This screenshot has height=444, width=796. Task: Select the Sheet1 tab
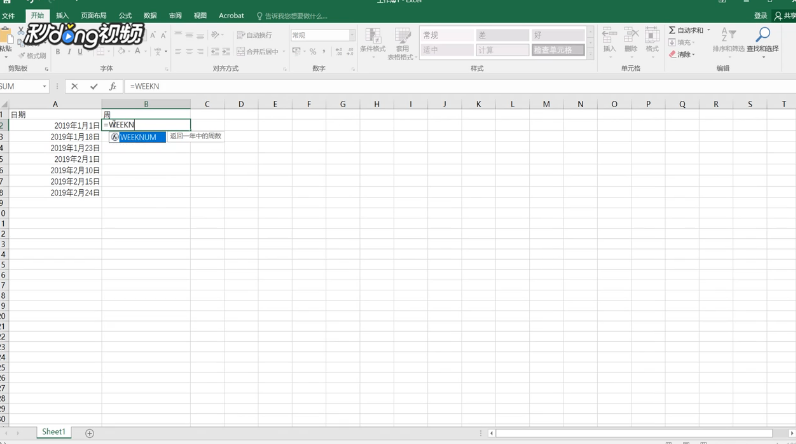click(x=54, y=432)
